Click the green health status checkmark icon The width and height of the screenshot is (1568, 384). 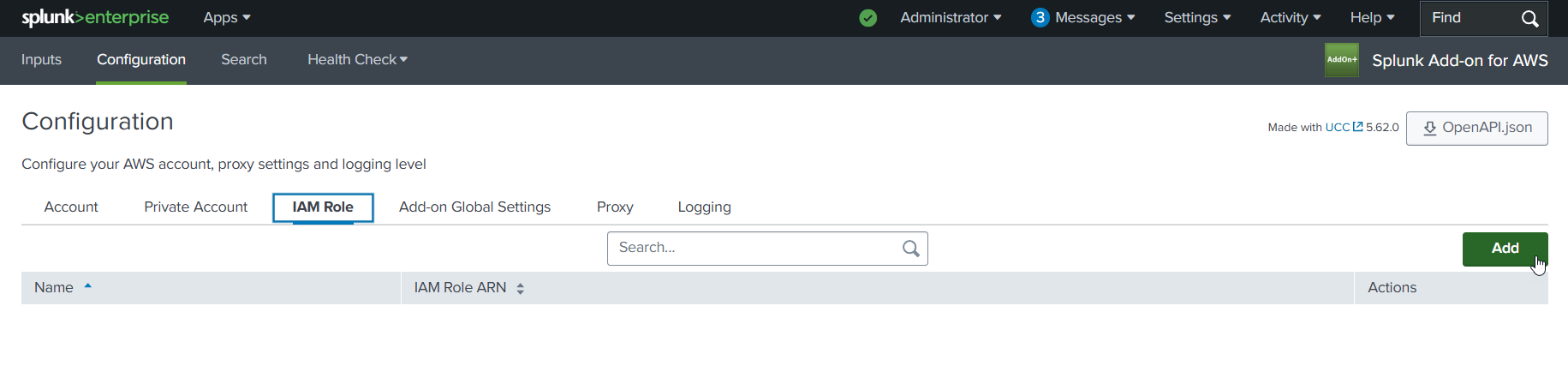[x=867, y=18]
